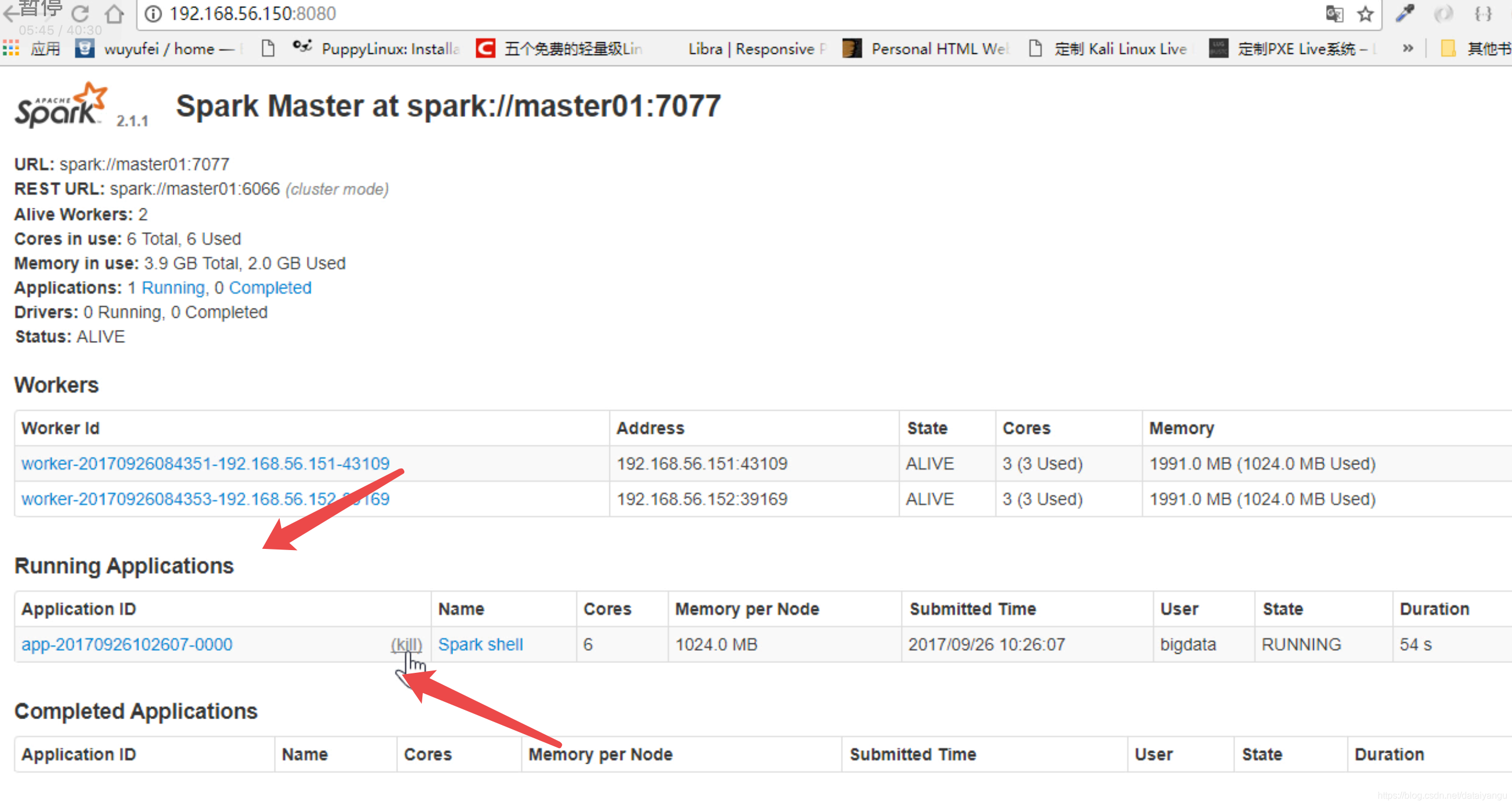Image resolution: width=1512 pixels, height=806 pixels.
Task: Open worker-20170926084353-192.168.56.152-39169 details
Action: coord(205,498)
